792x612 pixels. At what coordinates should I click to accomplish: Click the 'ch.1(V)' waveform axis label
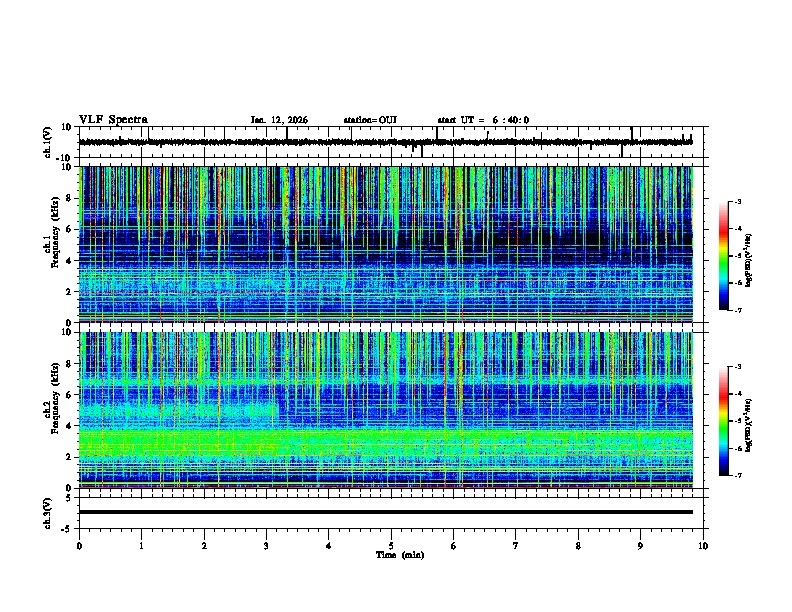[x=48, y=142]
